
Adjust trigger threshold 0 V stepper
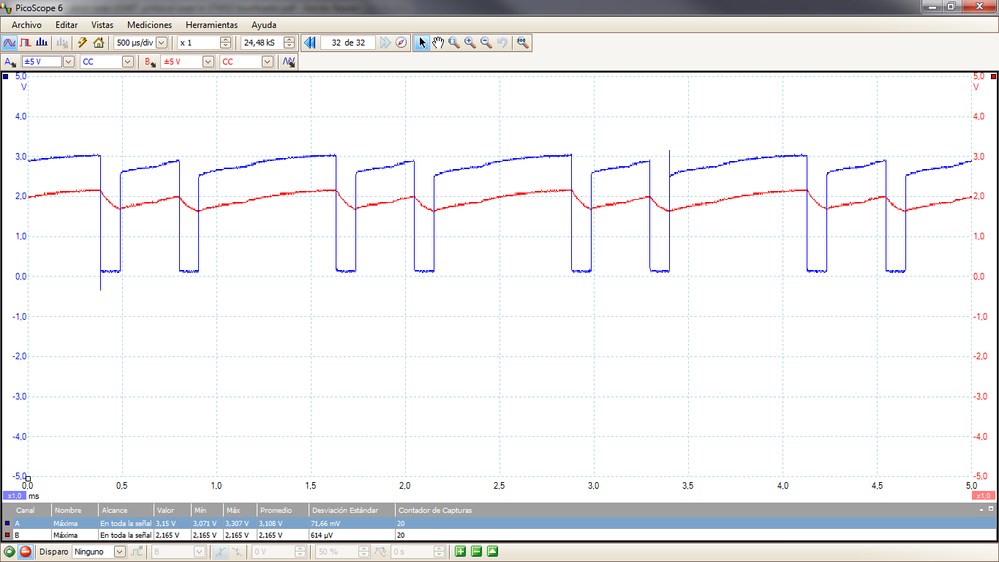coord(300,552)
